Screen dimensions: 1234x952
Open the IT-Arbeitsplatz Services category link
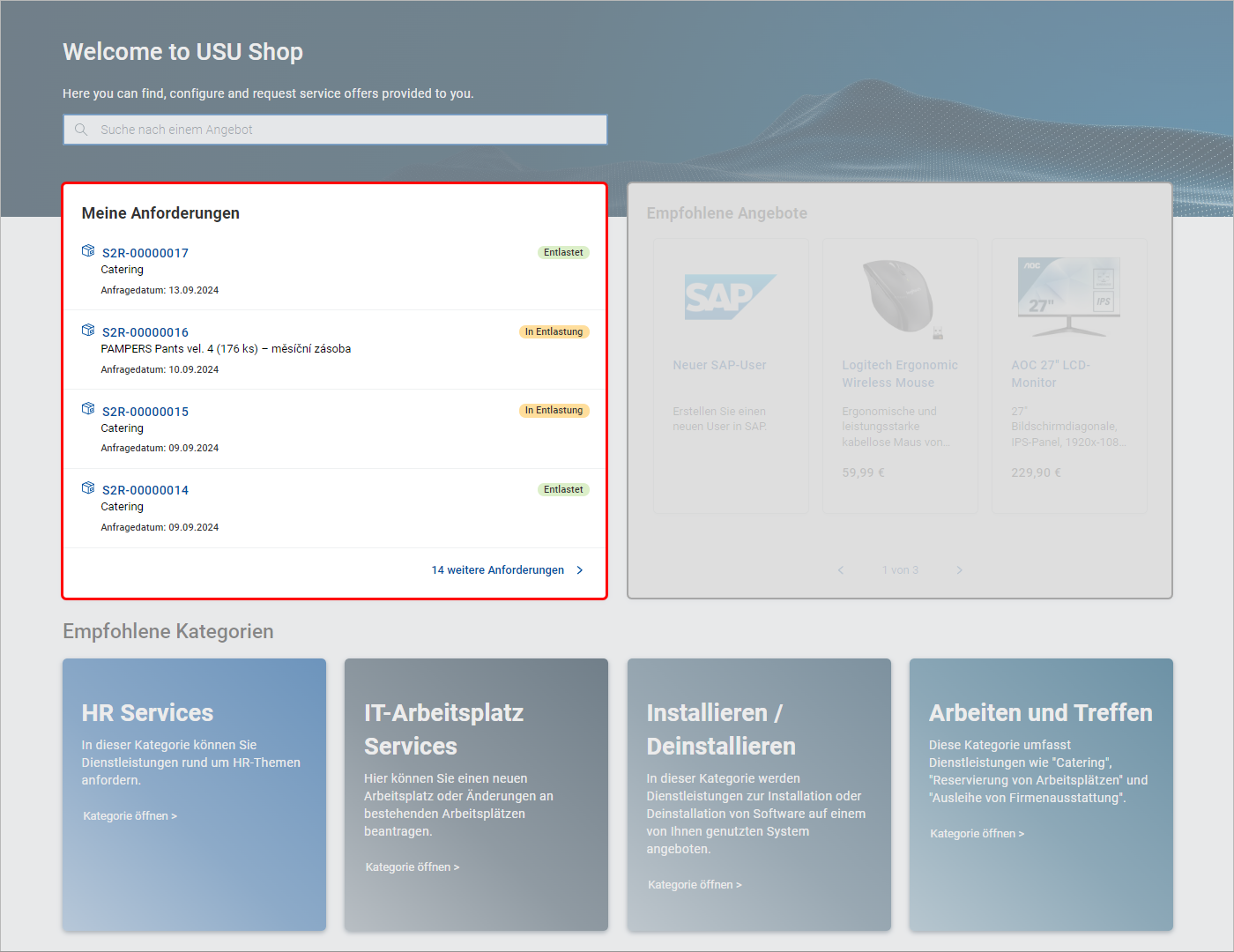point(413,867)
